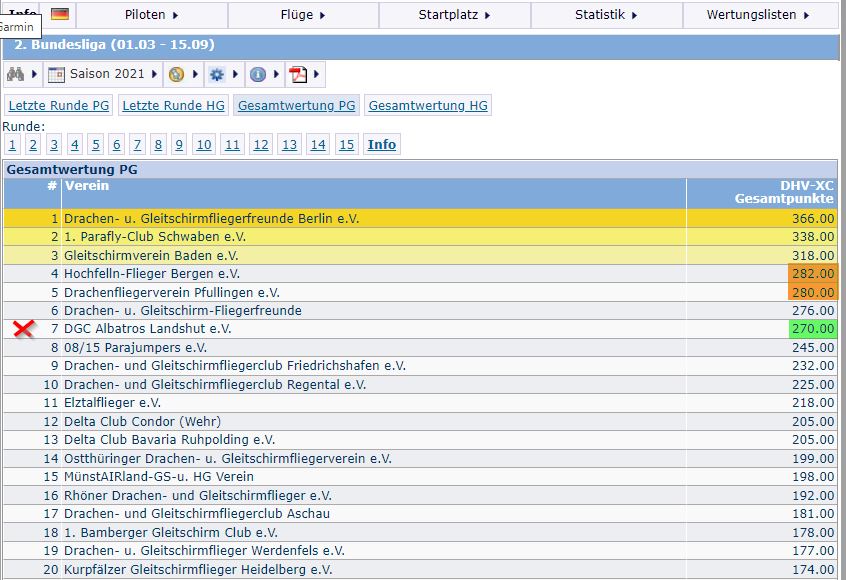Open the globe icon menu
This screenshot has height=580, width=846.
183,74
